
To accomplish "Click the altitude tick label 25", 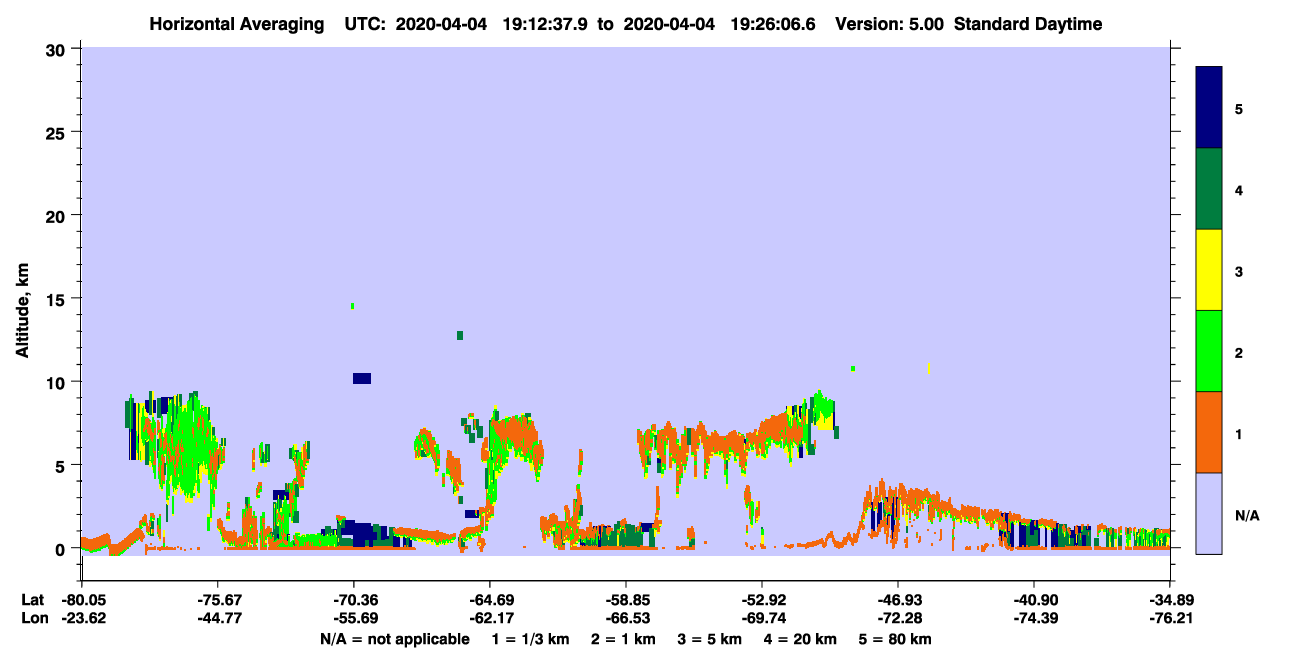I will (x=57, y=132).
